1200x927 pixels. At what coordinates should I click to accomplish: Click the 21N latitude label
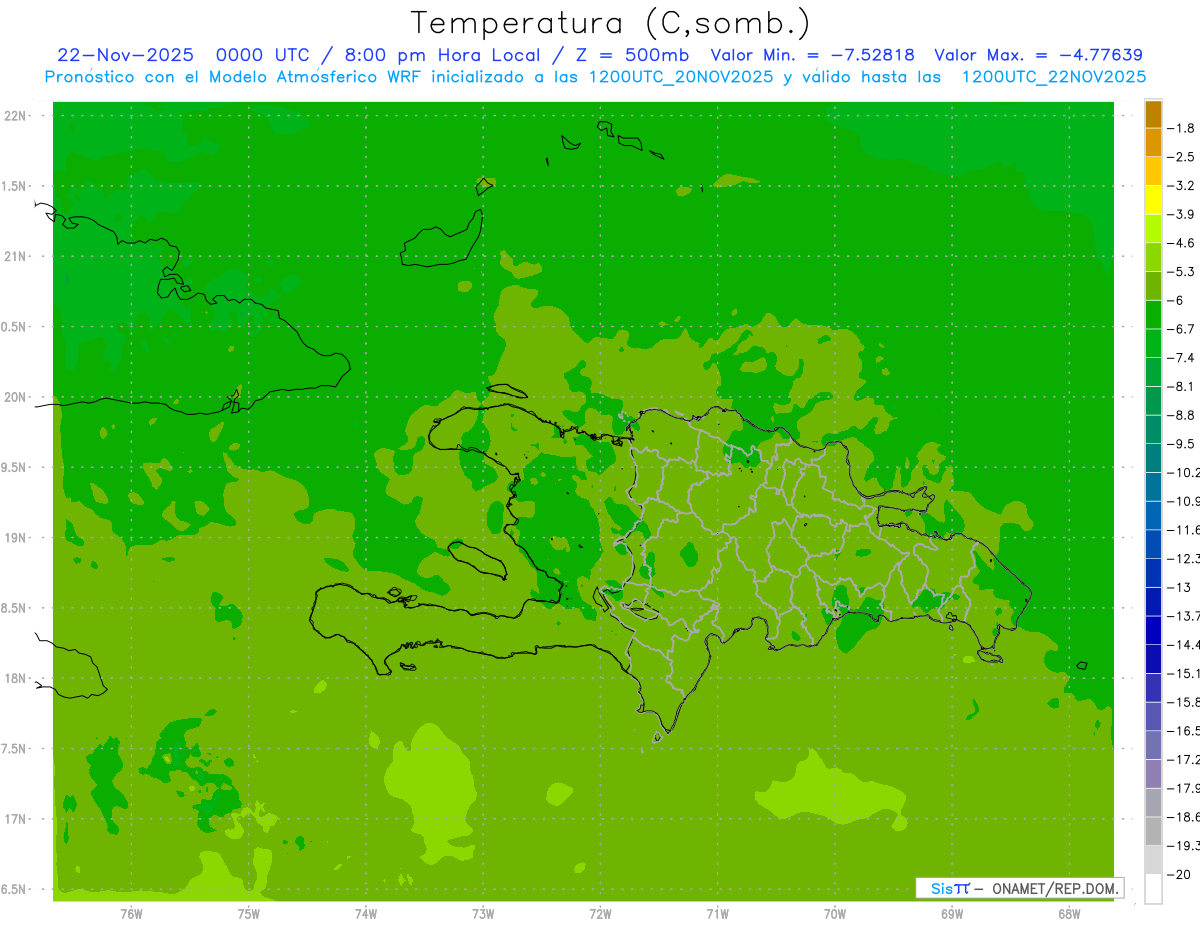(x=16, y=257)
